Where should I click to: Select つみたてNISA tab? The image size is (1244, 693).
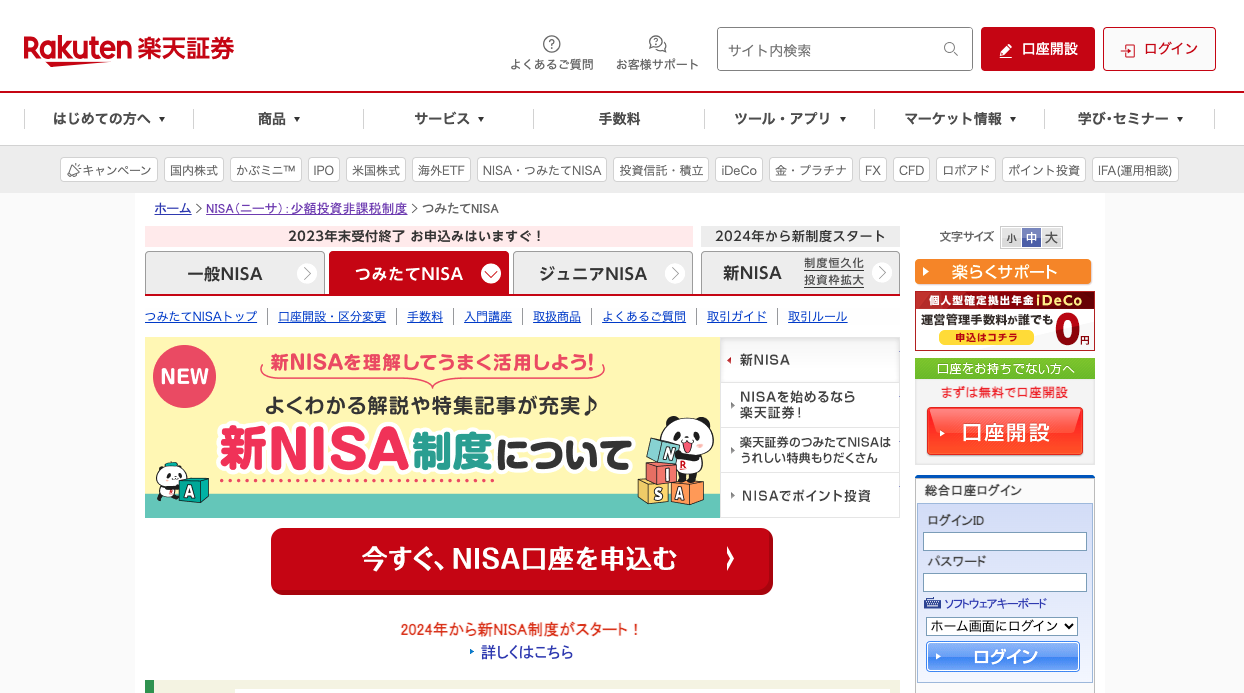click(419, 273)
